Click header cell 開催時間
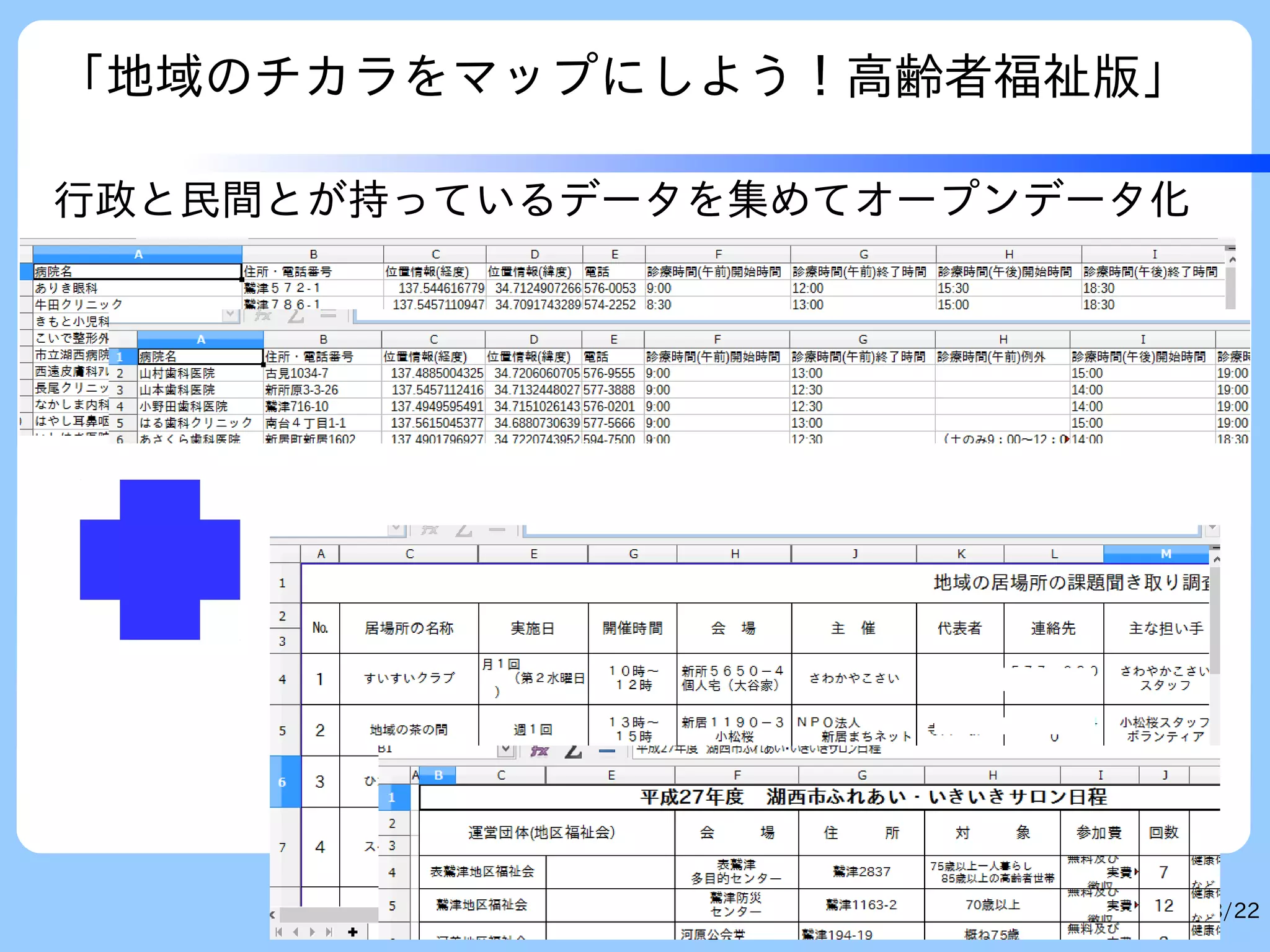This screenshot has width=1270, height=952. click(633, 628)
